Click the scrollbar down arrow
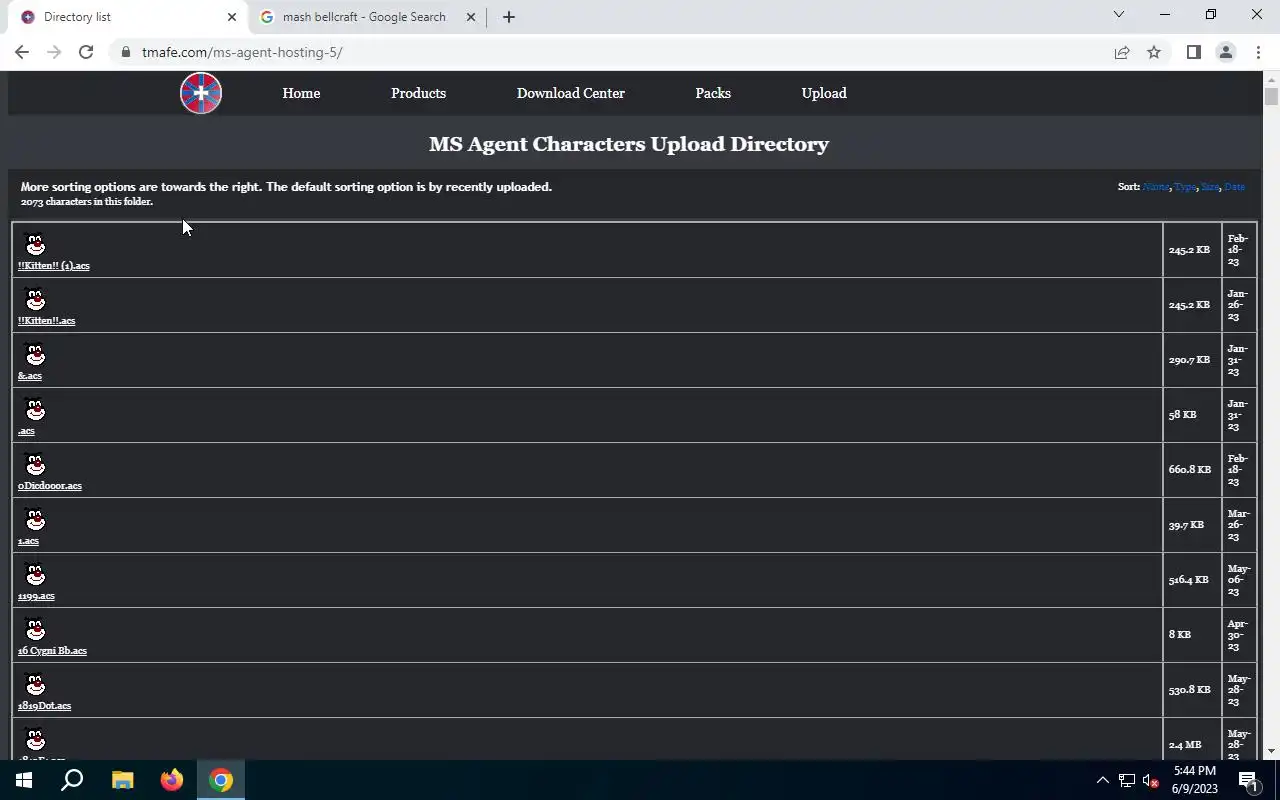The image size is (1280, 800). click(1271, 751)
